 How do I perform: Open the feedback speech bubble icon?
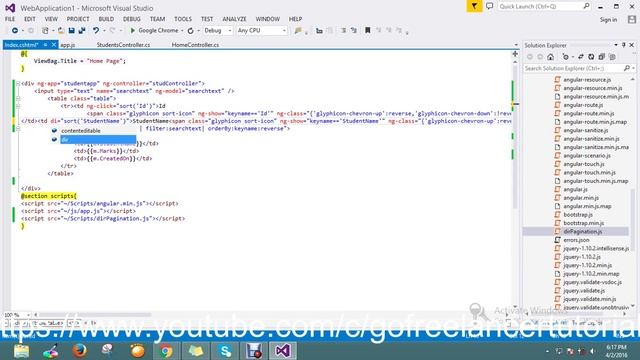click(x=489, y=6)
